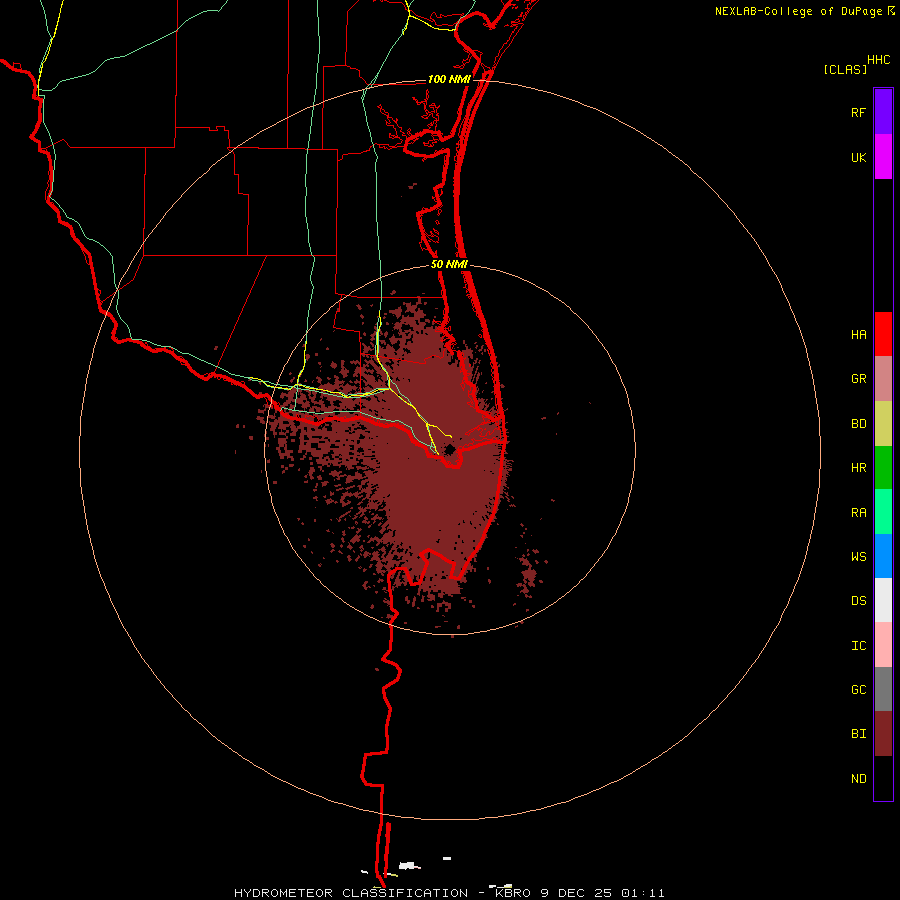Click the RA legend label

point(858,513)
